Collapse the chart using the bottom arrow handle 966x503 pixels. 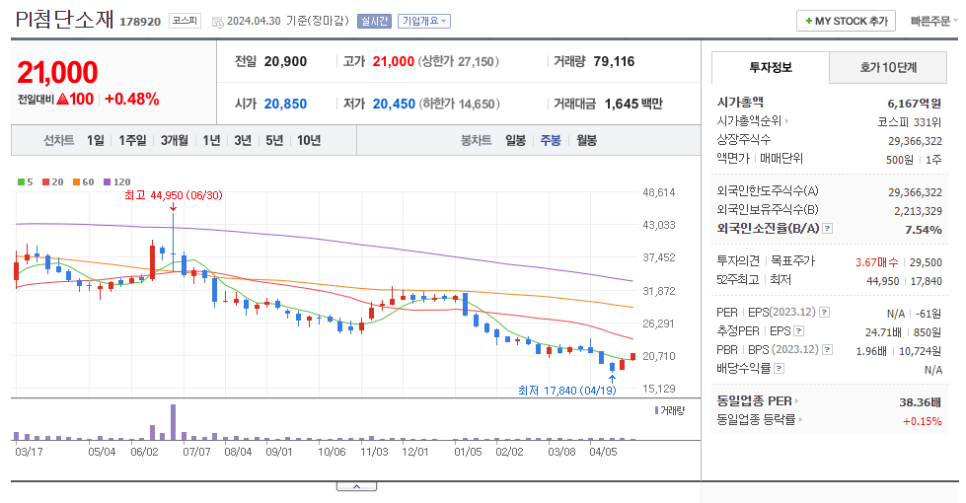(x=356, y=486)
